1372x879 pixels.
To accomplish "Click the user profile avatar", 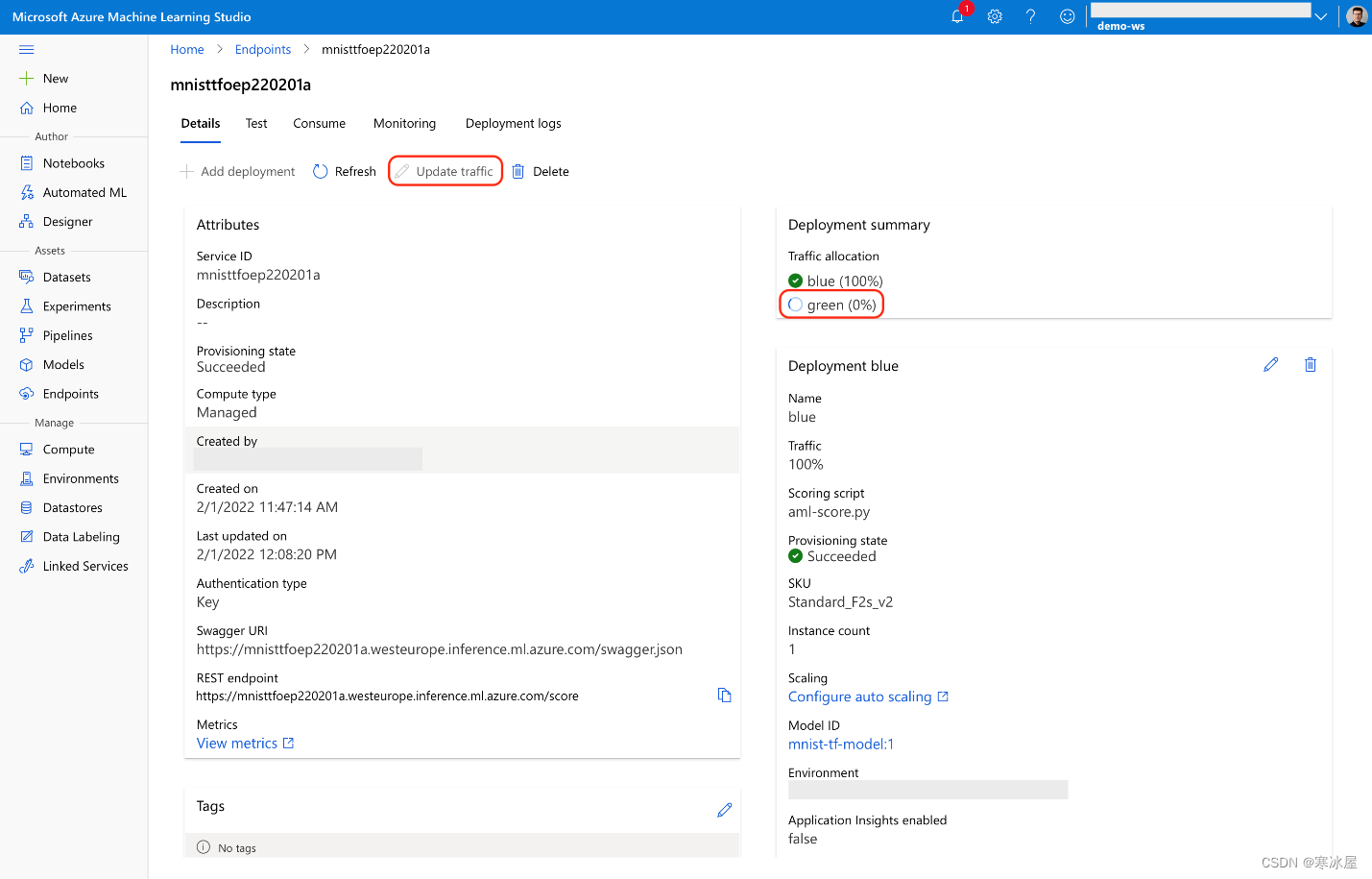I will coord(1357,16).
